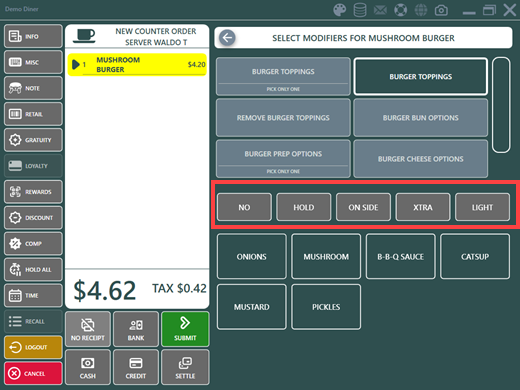Viewport: 520px width, 390px height.
Task: Open the Time calendar option
Action: pyautogui.click(x=33, y=295)
